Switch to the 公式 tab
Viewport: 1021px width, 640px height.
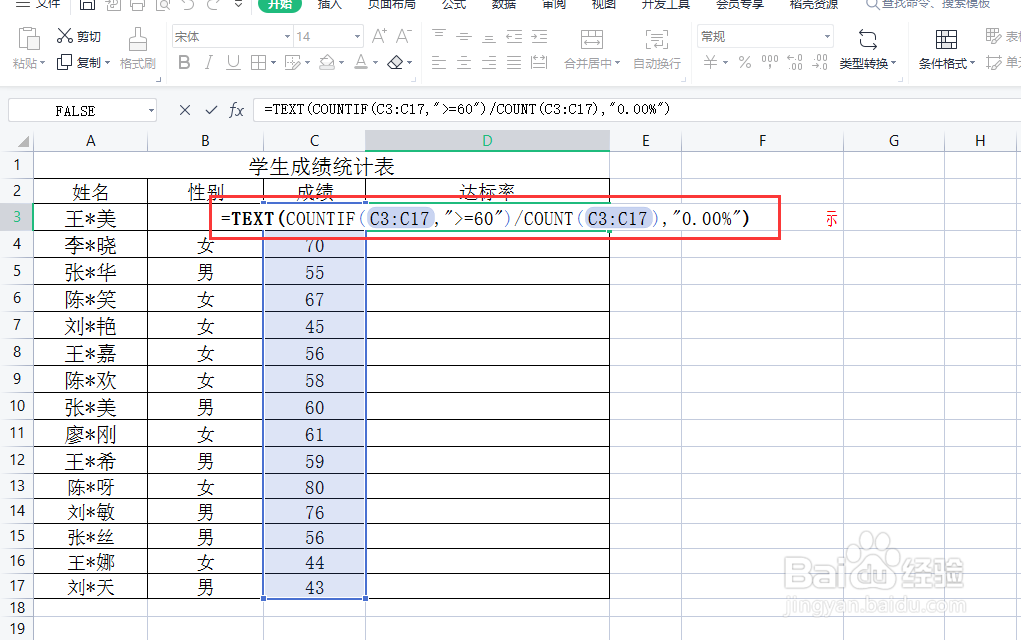[x=454, y=4]
